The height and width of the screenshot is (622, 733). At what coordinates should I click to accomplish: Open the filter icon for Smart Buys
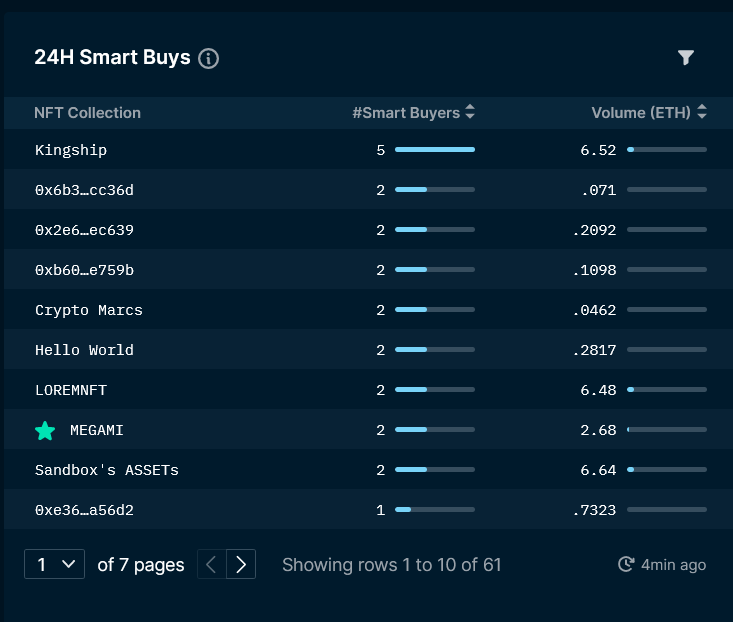[x=686, y=57]
